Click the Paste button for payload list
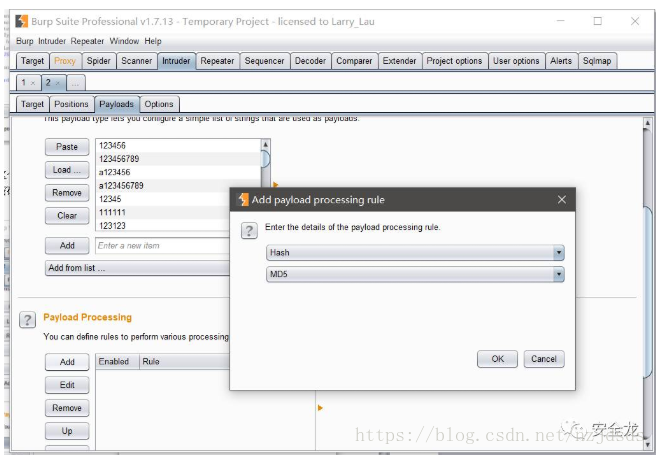The height and width of the screenshot is (455, 656). 67,147
